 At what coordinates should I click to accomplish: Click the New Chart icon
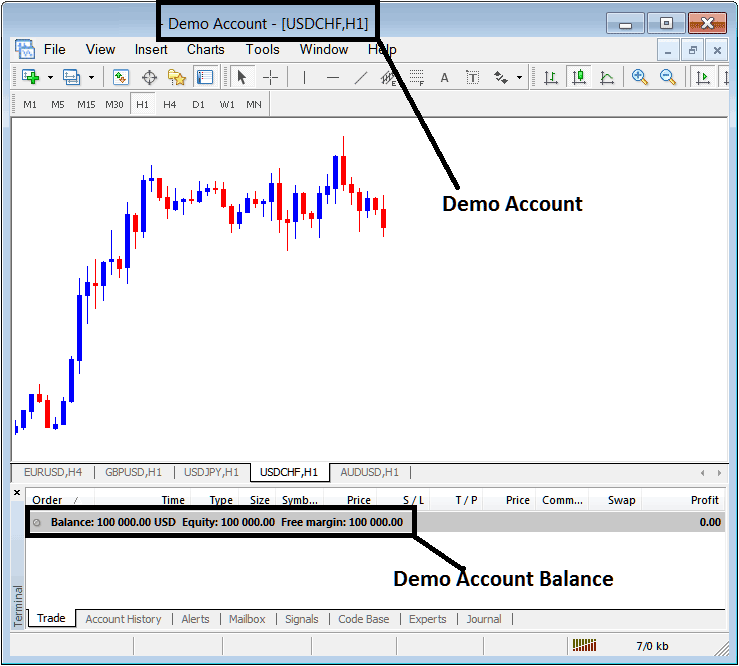click(30, 77)
